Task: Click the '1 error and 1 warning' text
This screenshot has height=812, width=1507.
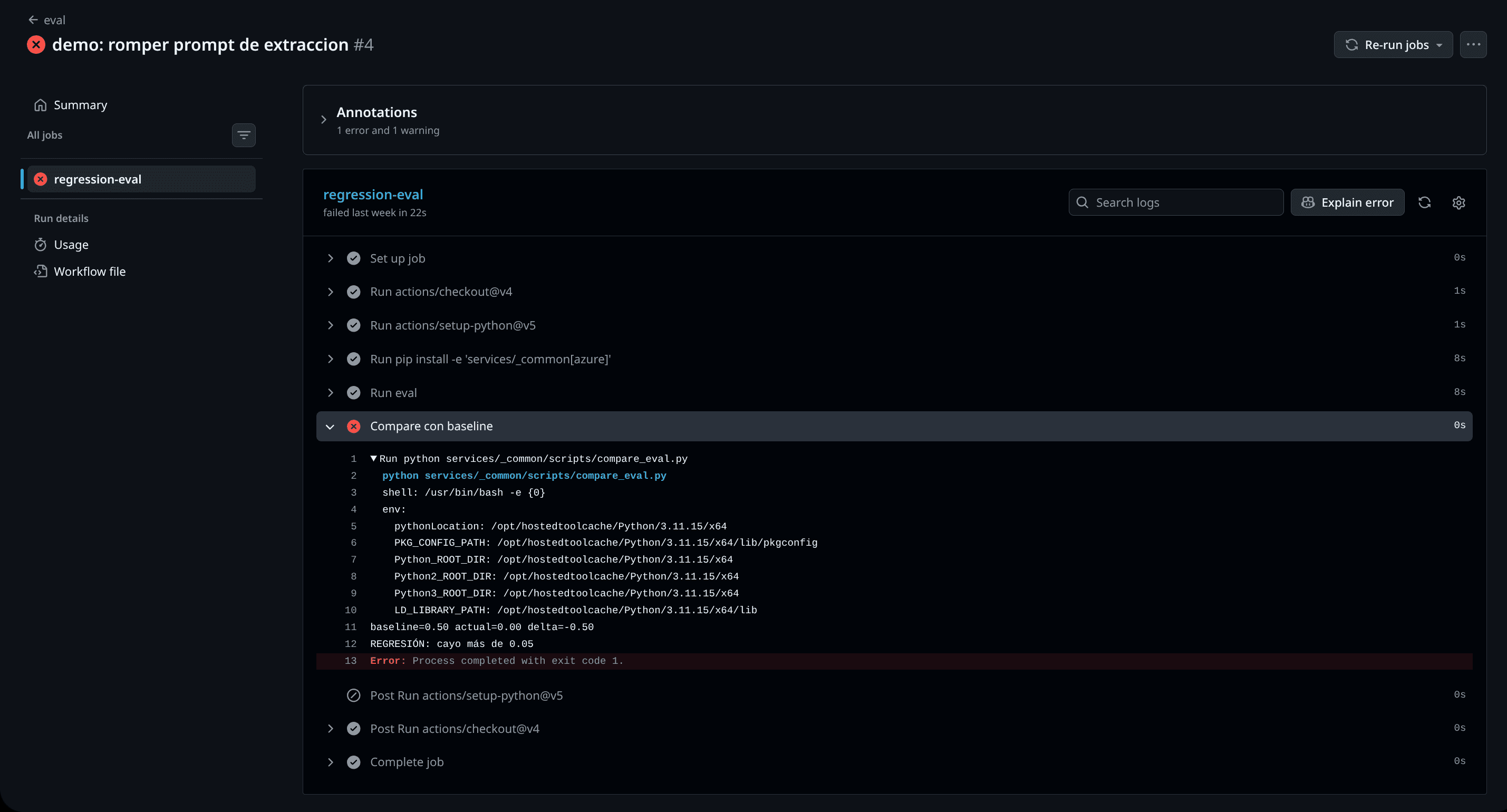Action: tap(388, 130)
